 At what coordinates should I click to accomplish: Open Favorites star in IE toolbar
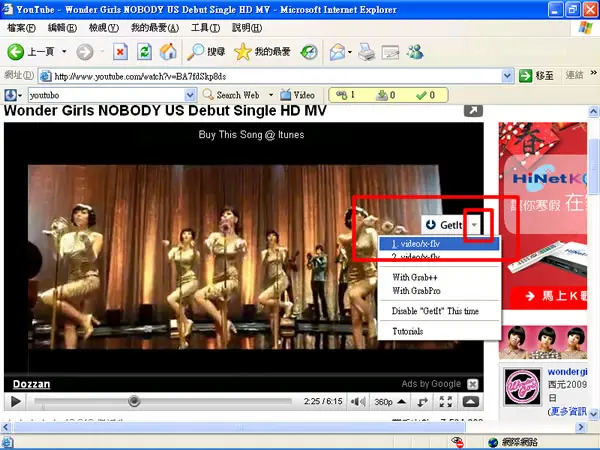click(x=262, y=52)
